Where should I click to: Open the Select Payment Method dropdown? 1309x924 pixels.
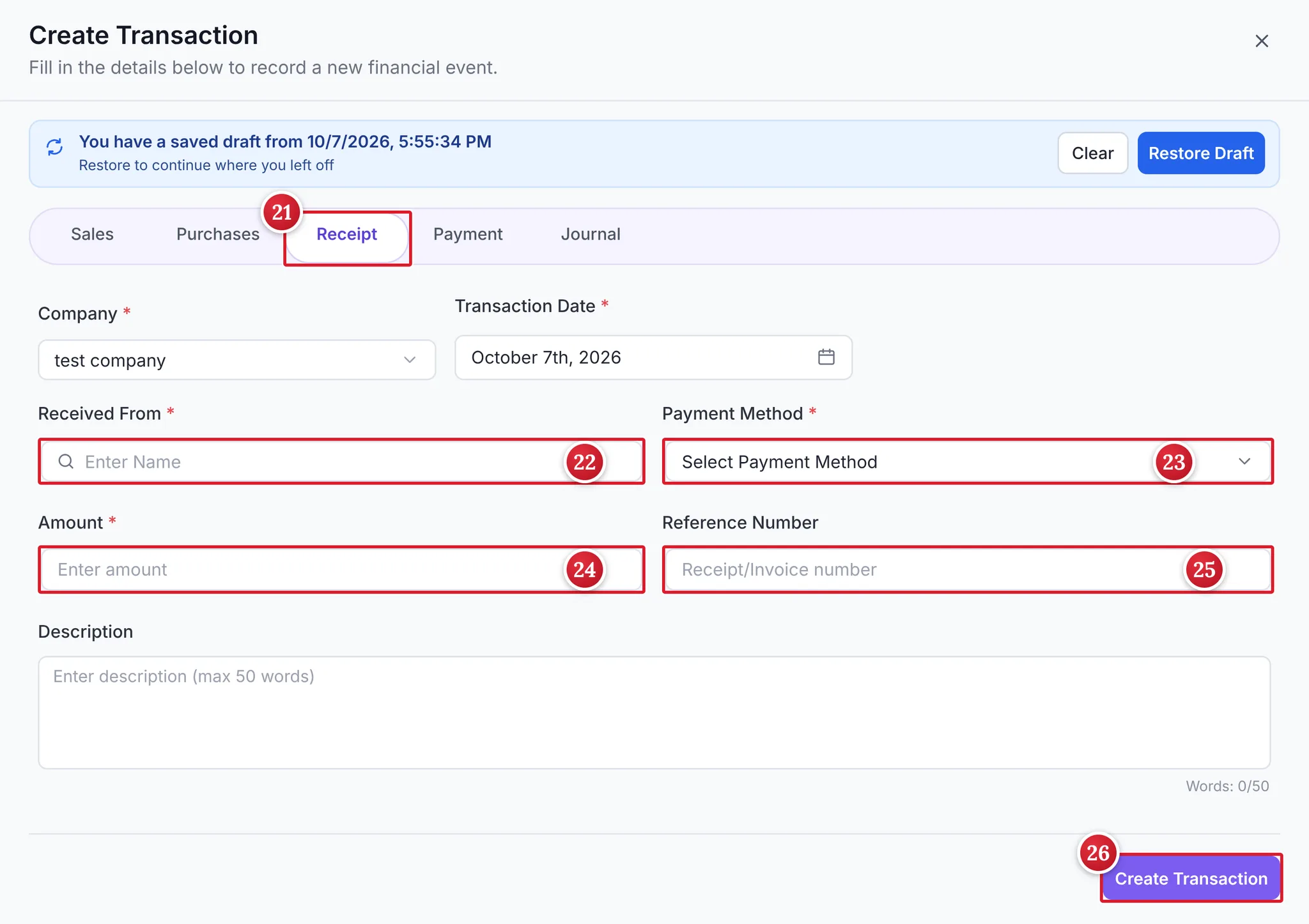click(x=967, y=461)
